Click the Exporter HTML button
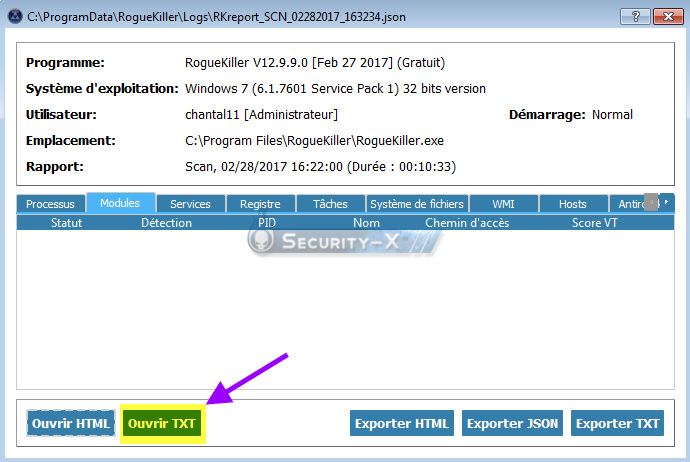Screen dimensions: 690x462 [x=402, y=423]
